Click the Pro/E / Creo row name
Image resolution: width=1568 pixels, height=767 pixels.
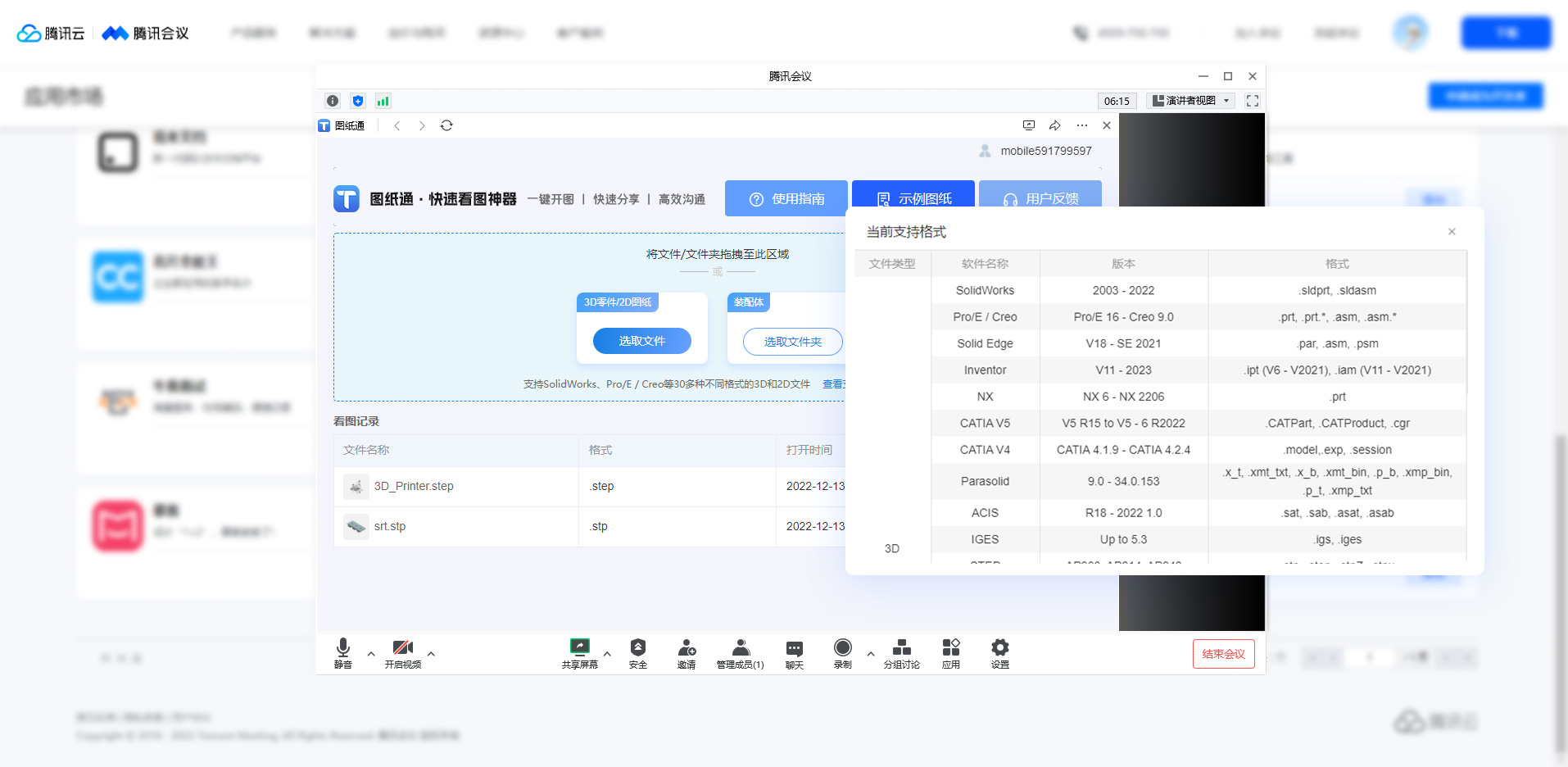(985, 317)
